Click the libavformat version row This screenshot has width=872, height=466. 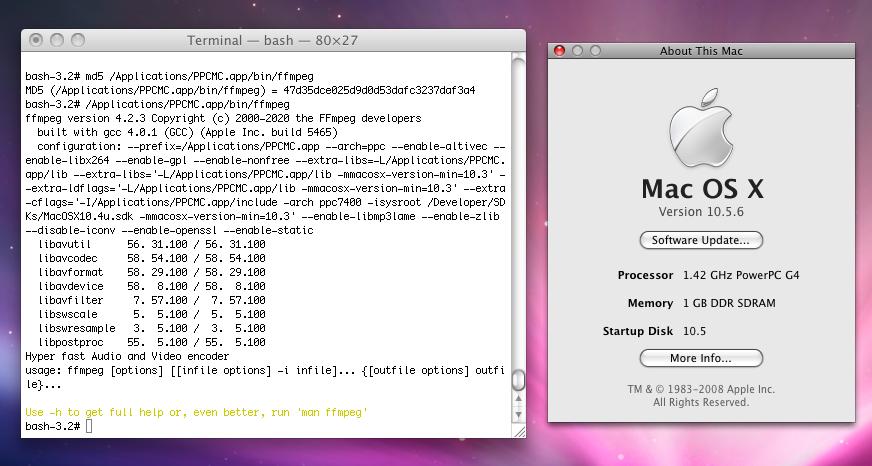pyautogui.click(x=152, y=272)
